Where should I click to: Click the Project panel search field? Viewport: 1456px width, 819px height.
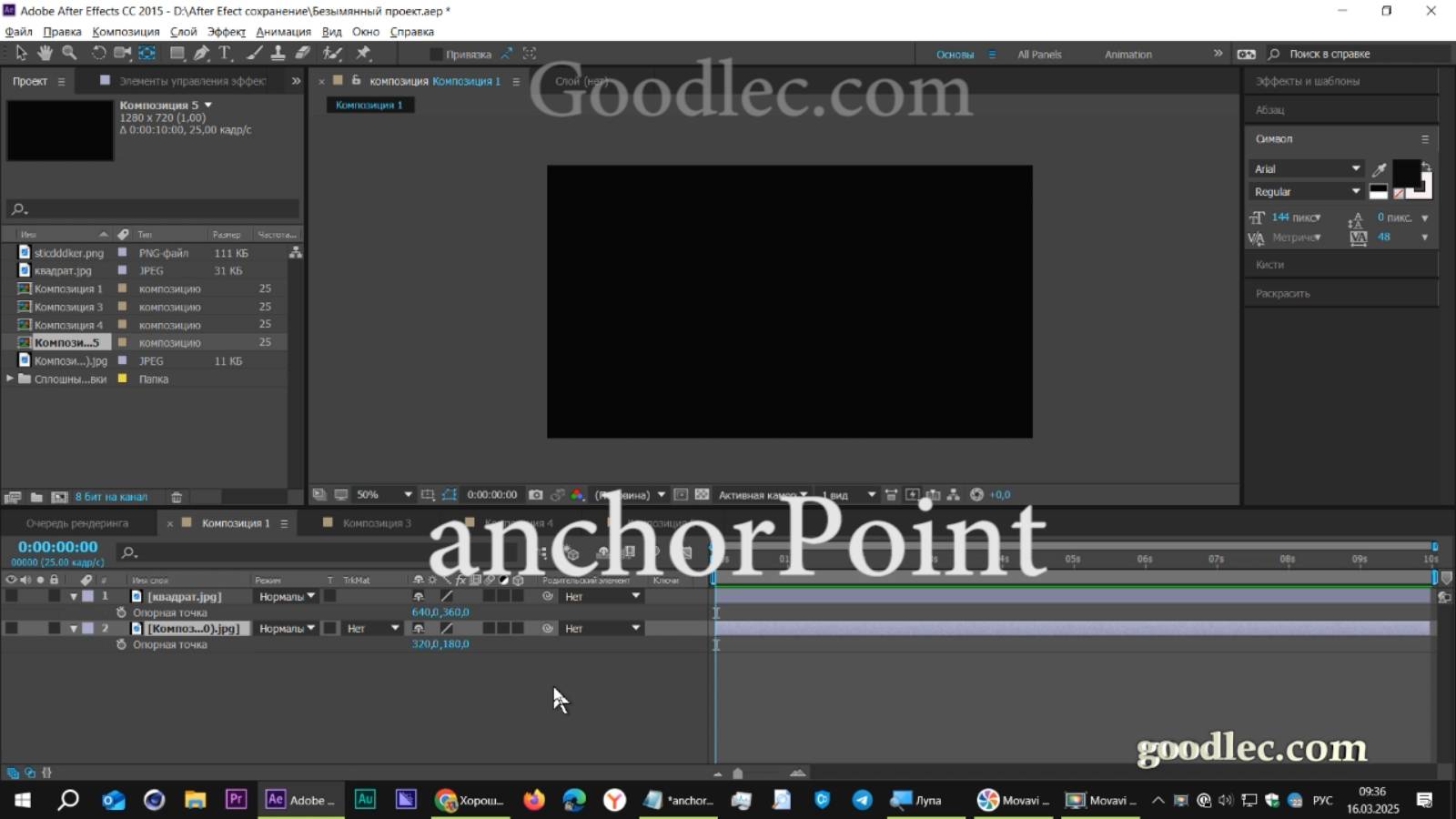(153, 209)
